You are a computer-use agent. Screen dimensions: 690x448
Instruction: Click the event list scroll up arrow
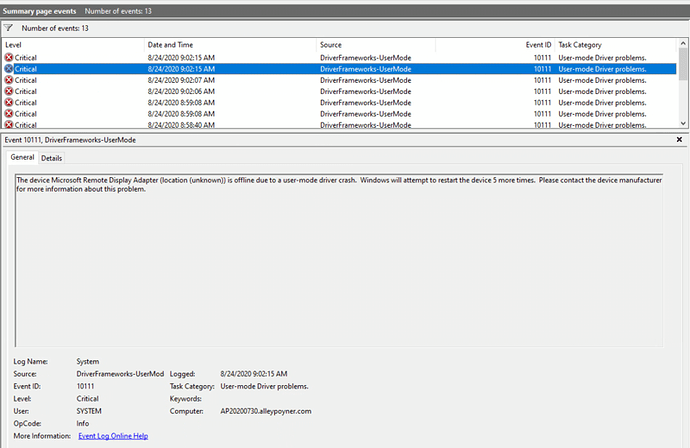point(683,43)
